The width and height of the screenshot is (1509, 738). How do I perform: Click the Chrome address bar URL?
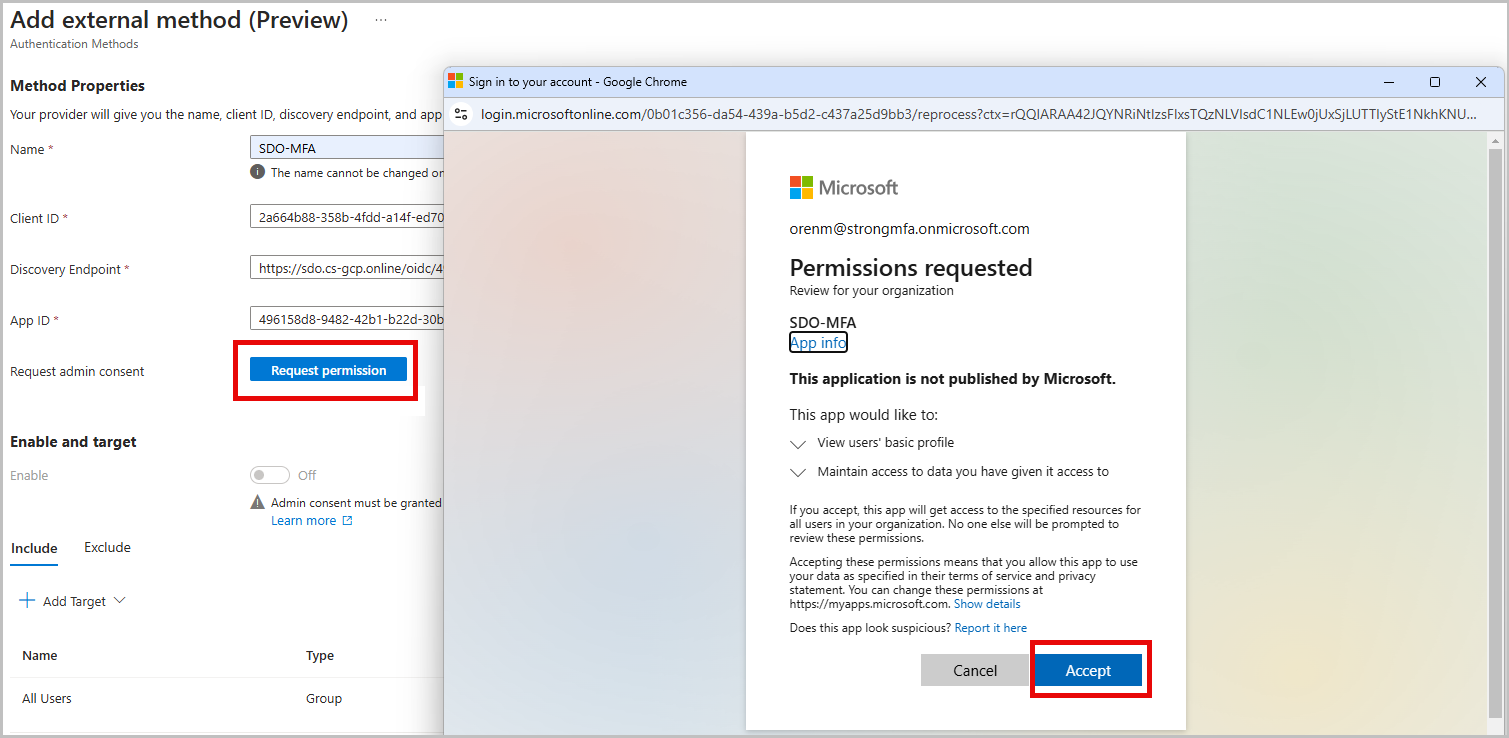[x=978, y=114]
